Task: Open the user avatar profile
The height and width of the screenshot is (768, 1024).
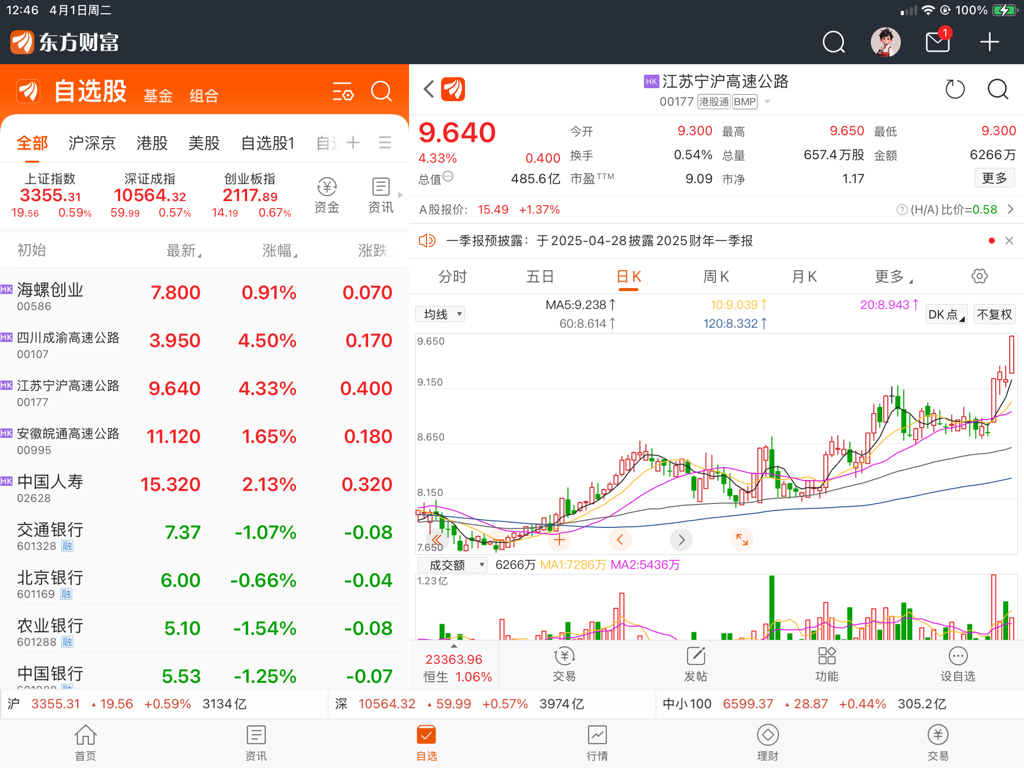Action: [886, 42]
